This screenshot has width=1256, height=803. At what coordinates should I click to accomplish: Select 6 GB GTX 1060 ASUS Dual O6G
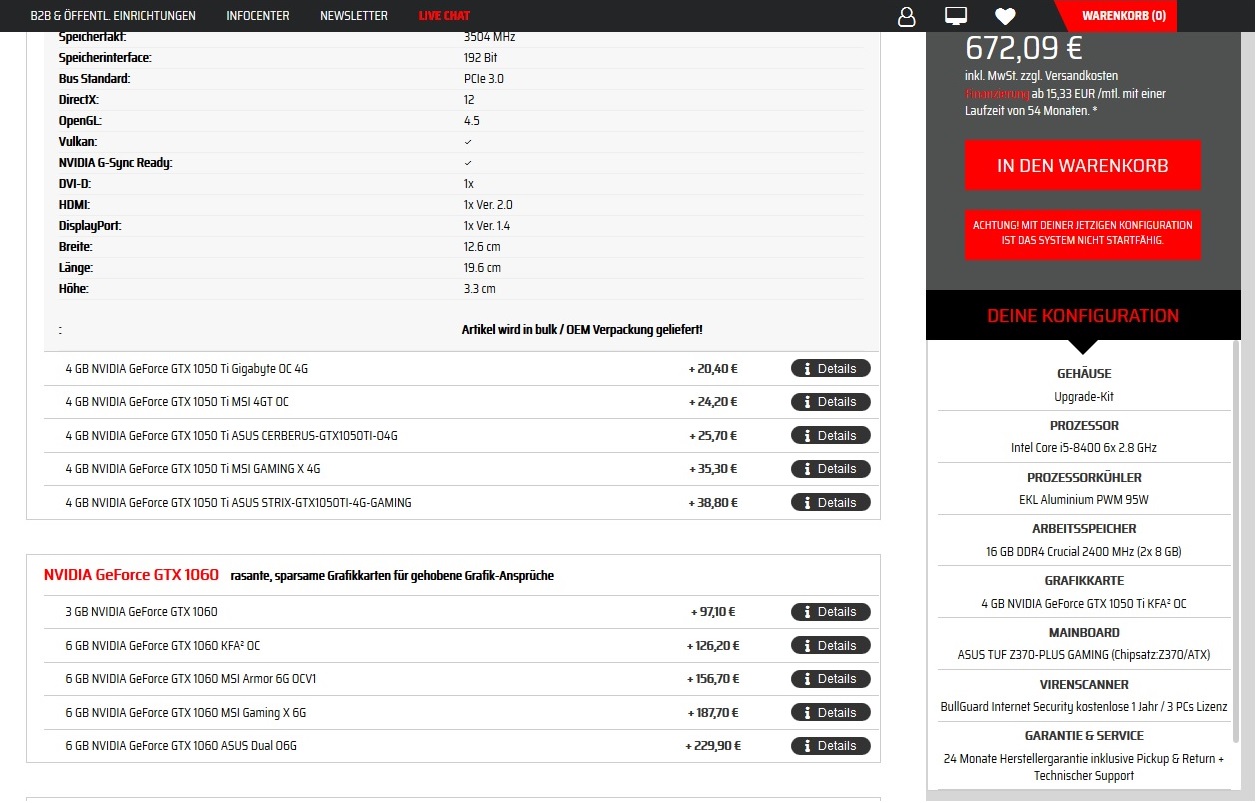click(181, 746)
